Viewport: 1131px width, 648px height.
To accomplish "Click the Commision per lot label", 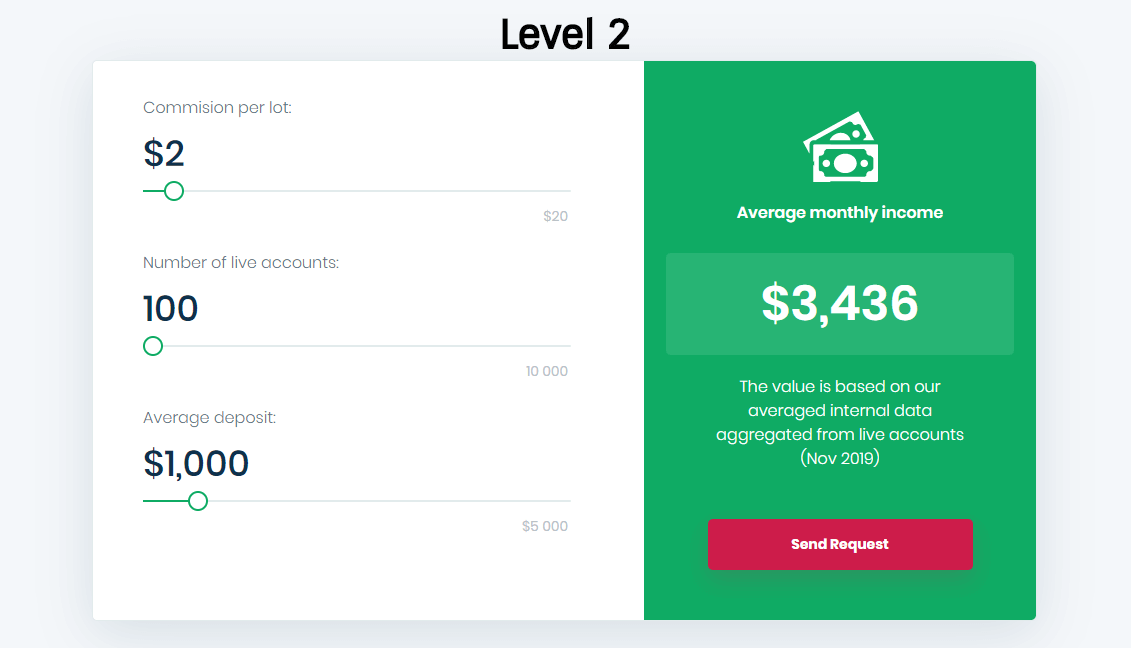I will [x=217, y=108].
